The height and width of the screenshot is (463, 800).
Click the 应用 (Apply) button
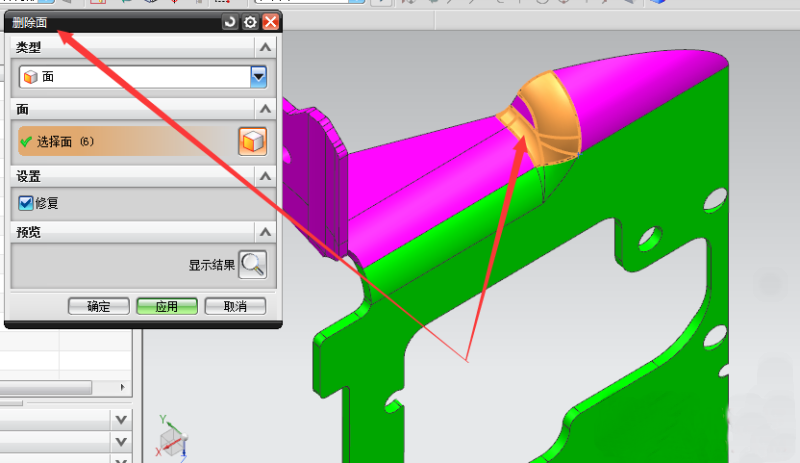(x=167, y=306)
